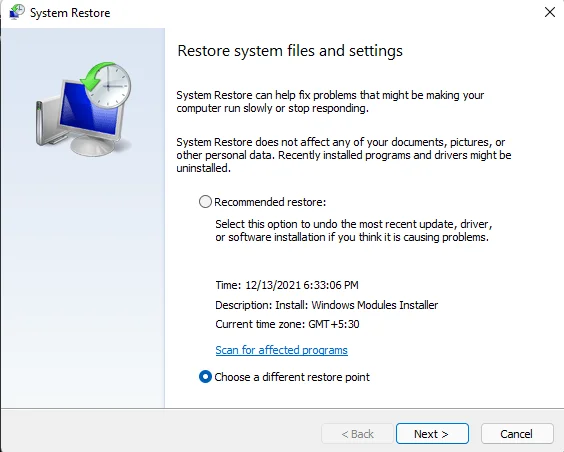Viewport: 564px width, 452px height.
Task: Click the greyed-out Back button
Action: 357,434
